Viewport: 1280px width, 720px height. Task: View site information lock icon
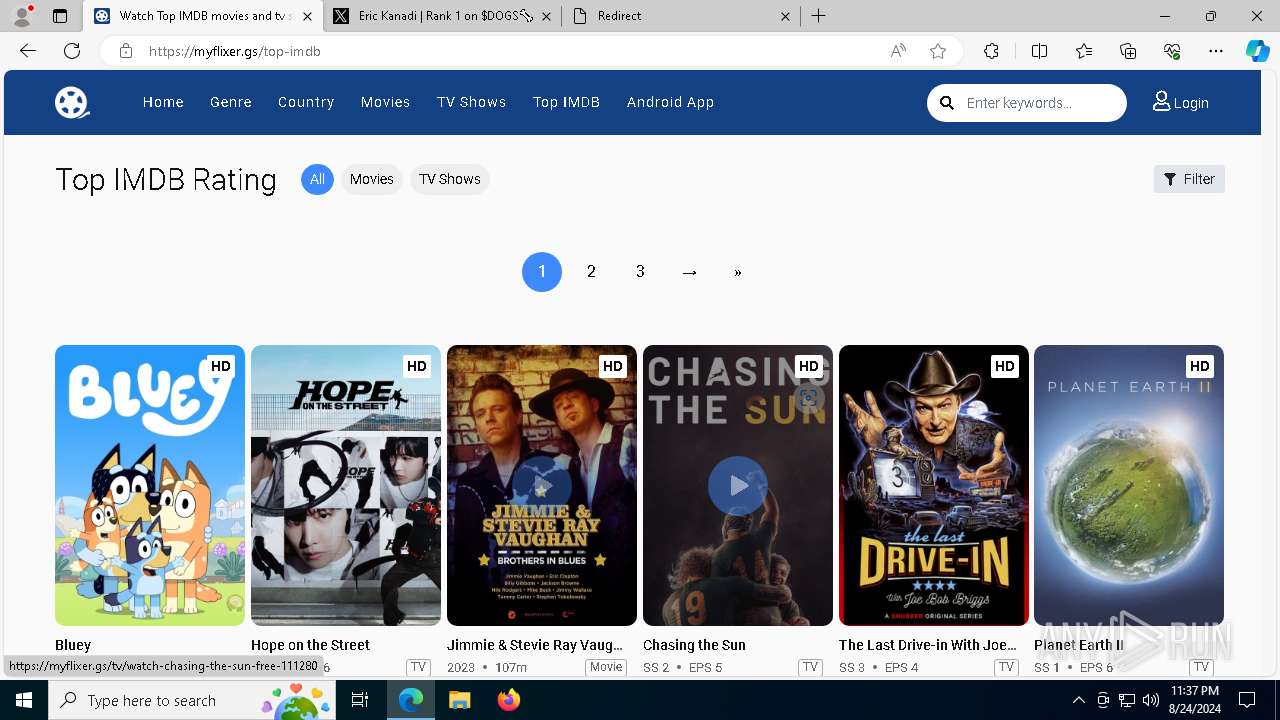click(126, 51)
